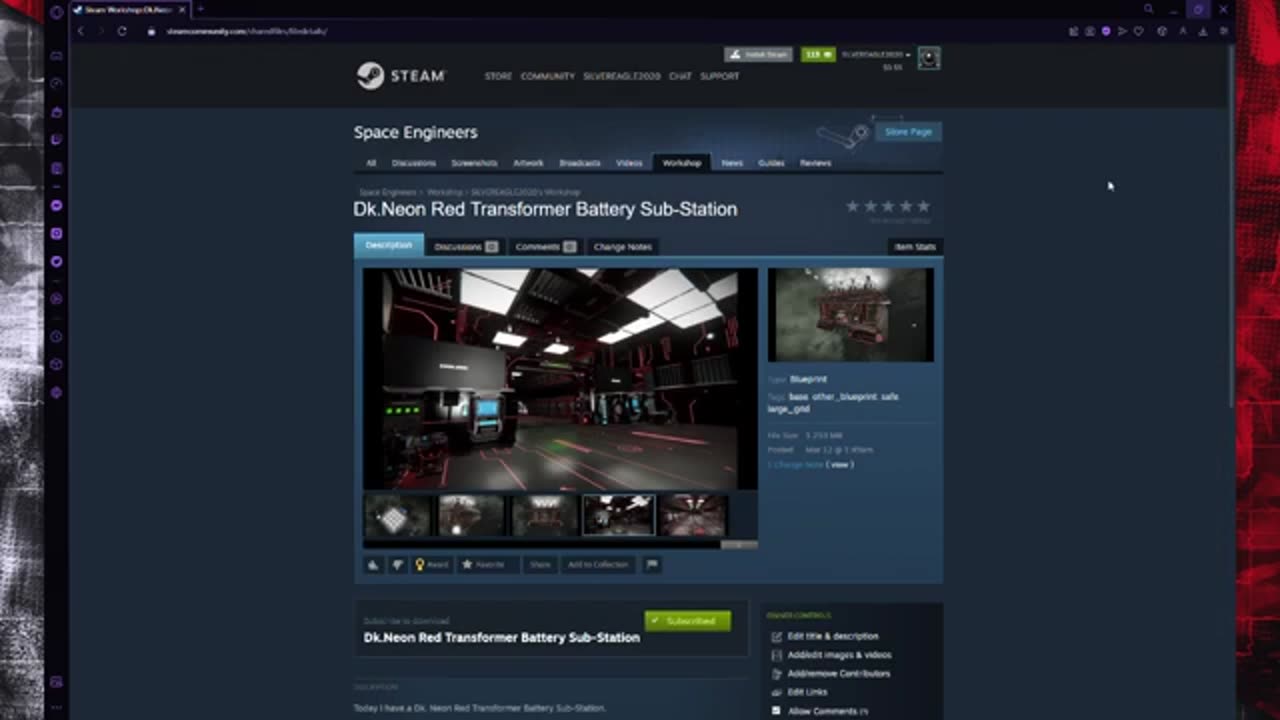The width and height of the screenshot is (1280, 720).
Task: Select the Workshop hub tab
Action: (x=682, y=163)
